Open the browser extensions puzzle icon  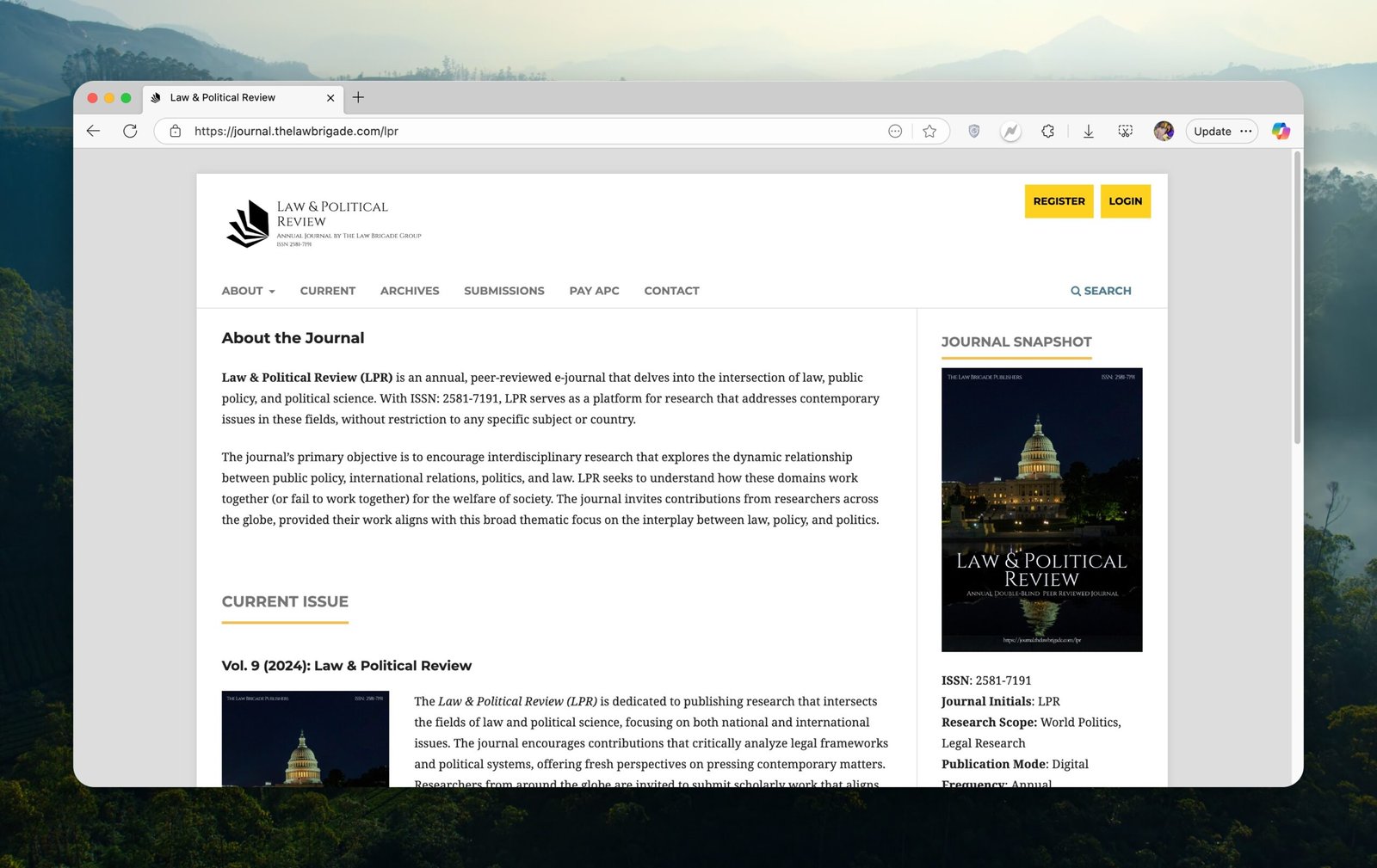pyautogui.click(x=1047, y=131)
